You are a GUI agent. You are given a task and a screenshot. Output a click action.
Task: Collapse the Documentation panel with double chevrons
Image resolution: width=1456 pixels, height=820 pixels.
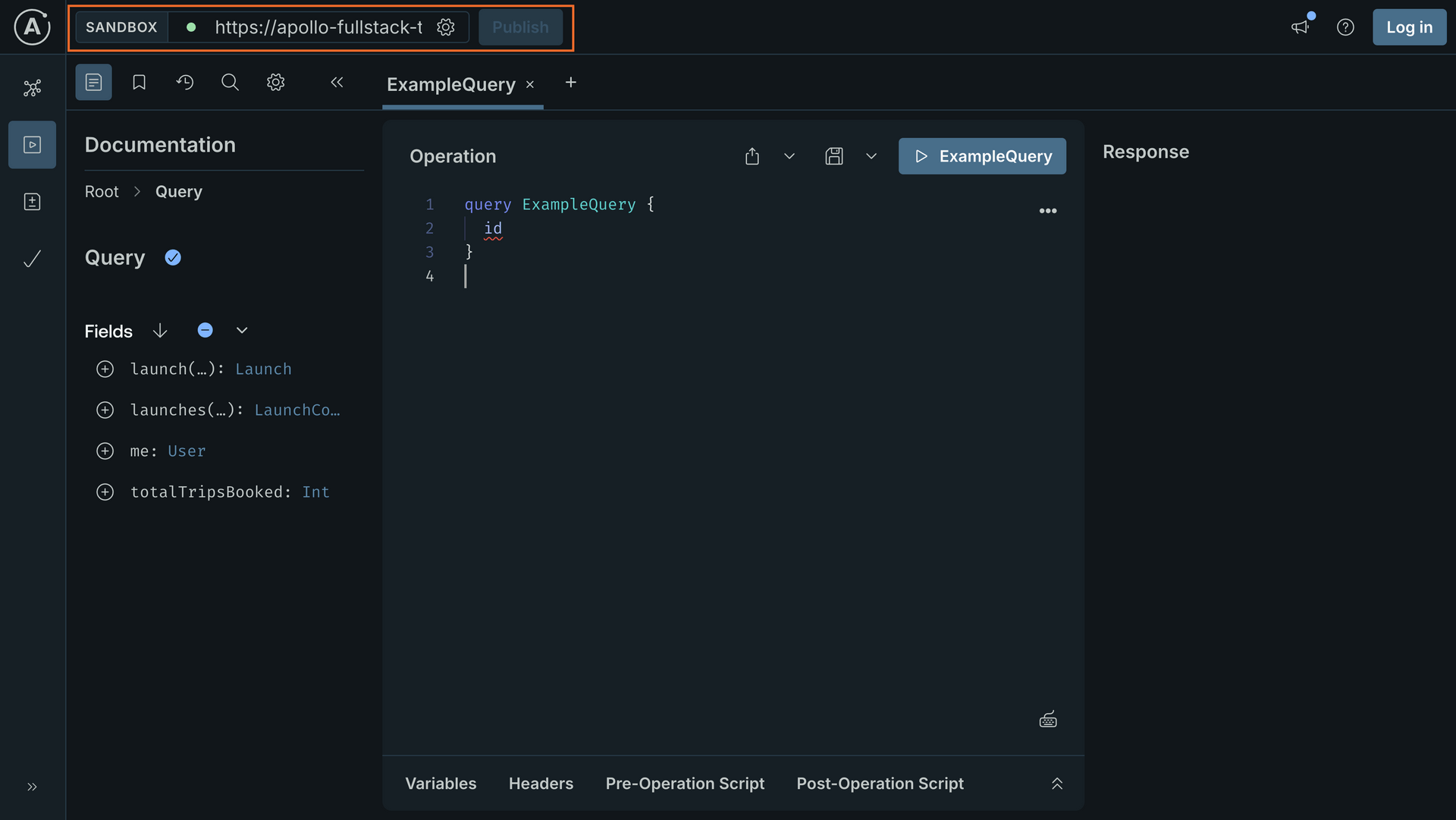337,82
